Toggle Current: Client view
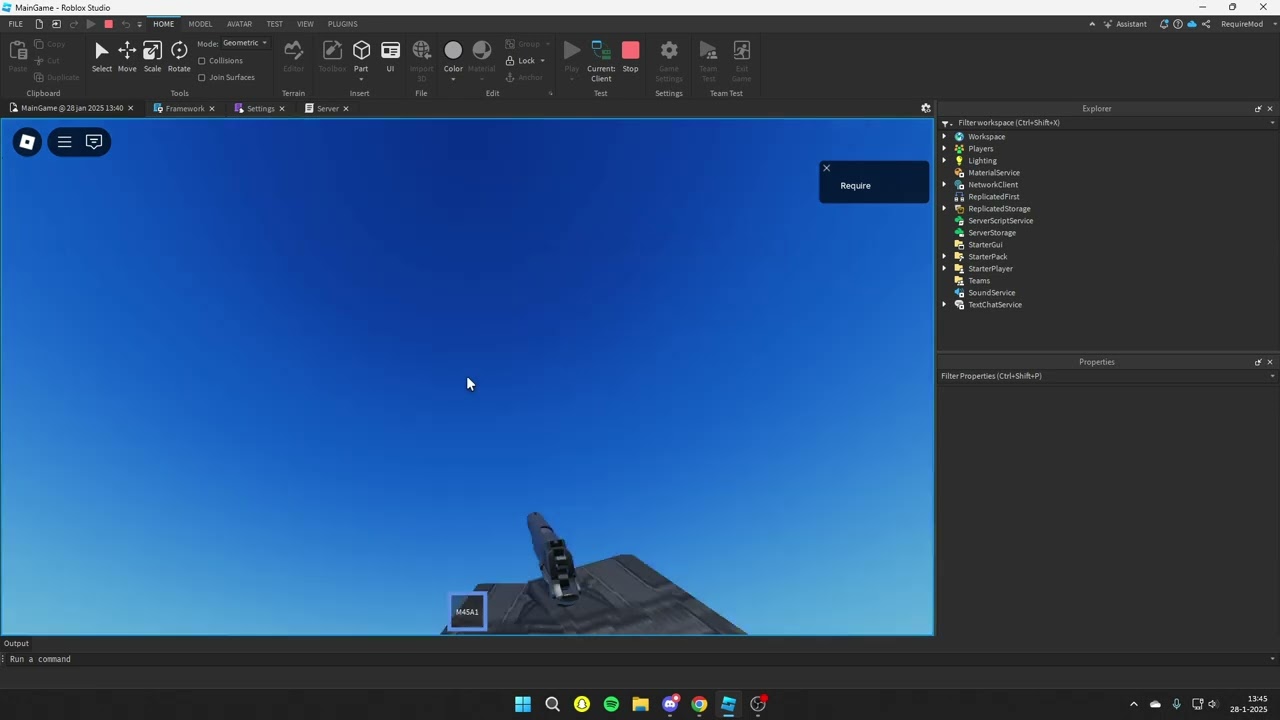 tap(601, 60)
